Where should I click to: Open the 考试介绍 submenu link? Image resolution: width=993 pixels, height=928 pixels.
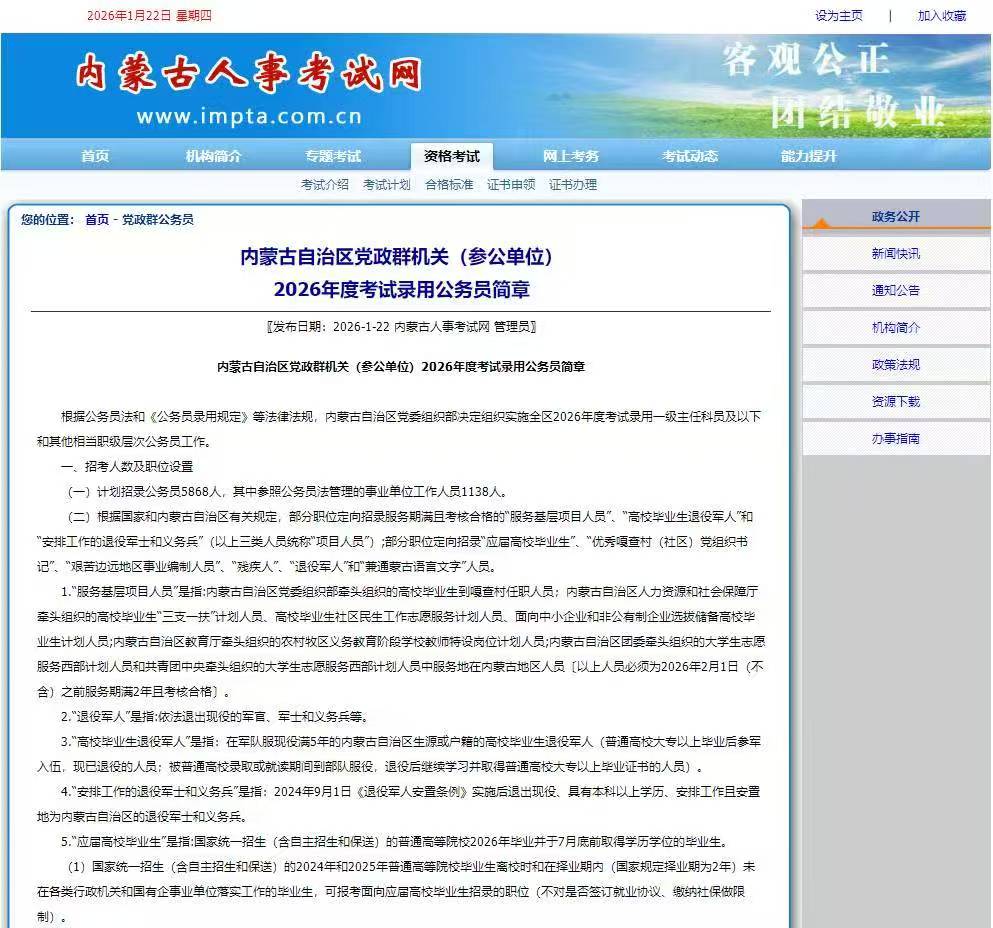click(323, 184)
